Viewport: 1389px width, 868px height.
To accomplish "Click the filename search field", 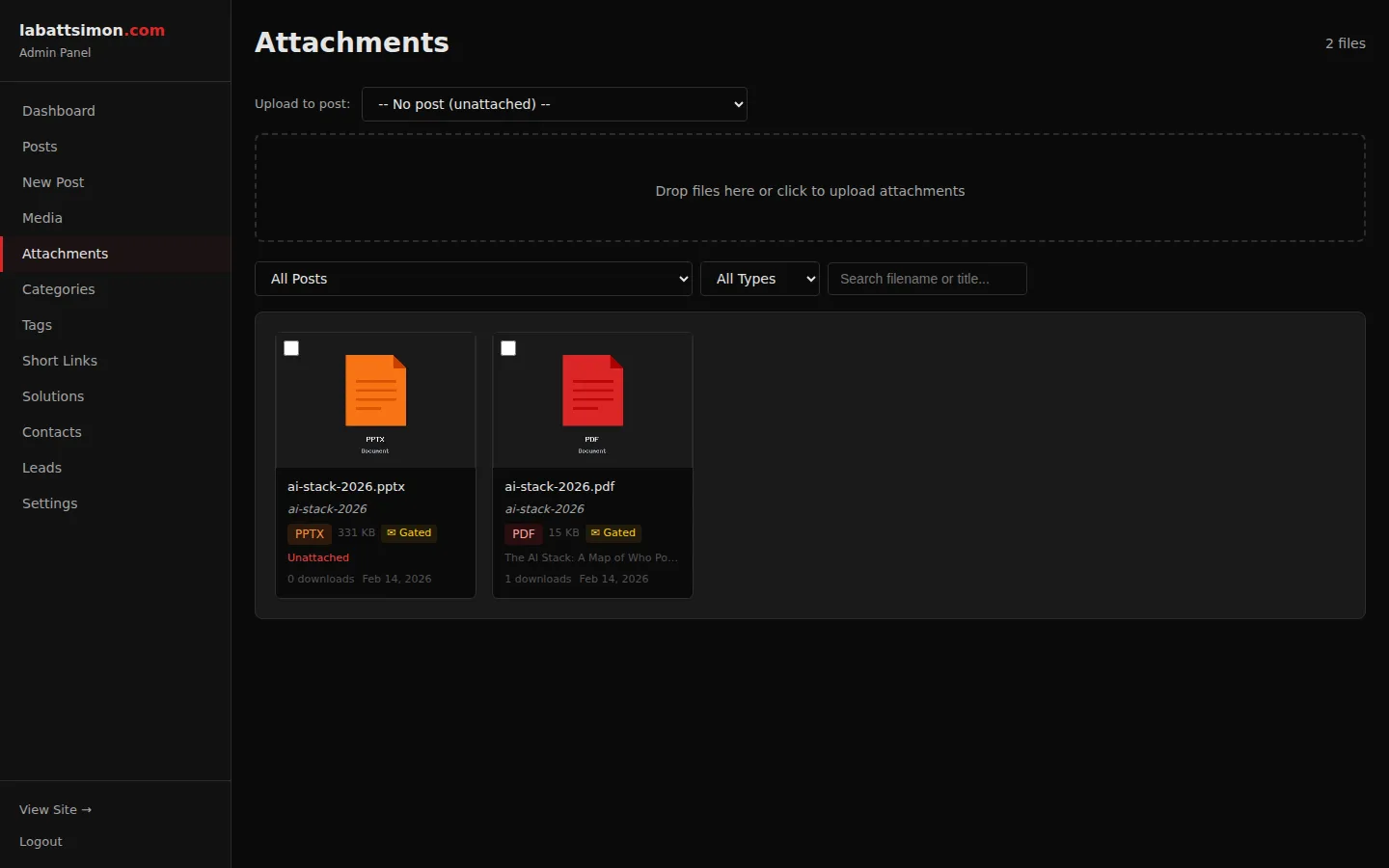I will point(926,278).
